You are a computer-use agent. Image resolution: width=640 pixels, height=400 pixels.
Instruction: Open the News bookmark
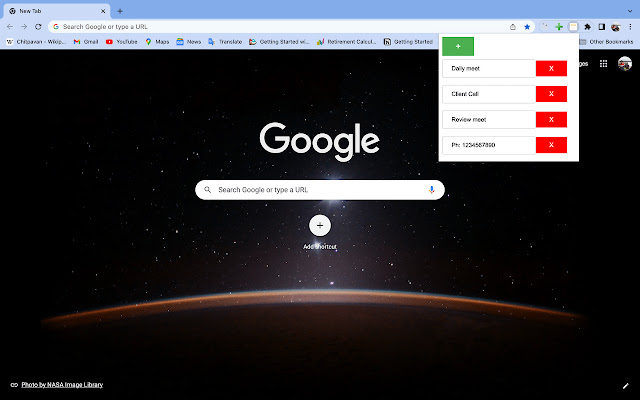189,42
